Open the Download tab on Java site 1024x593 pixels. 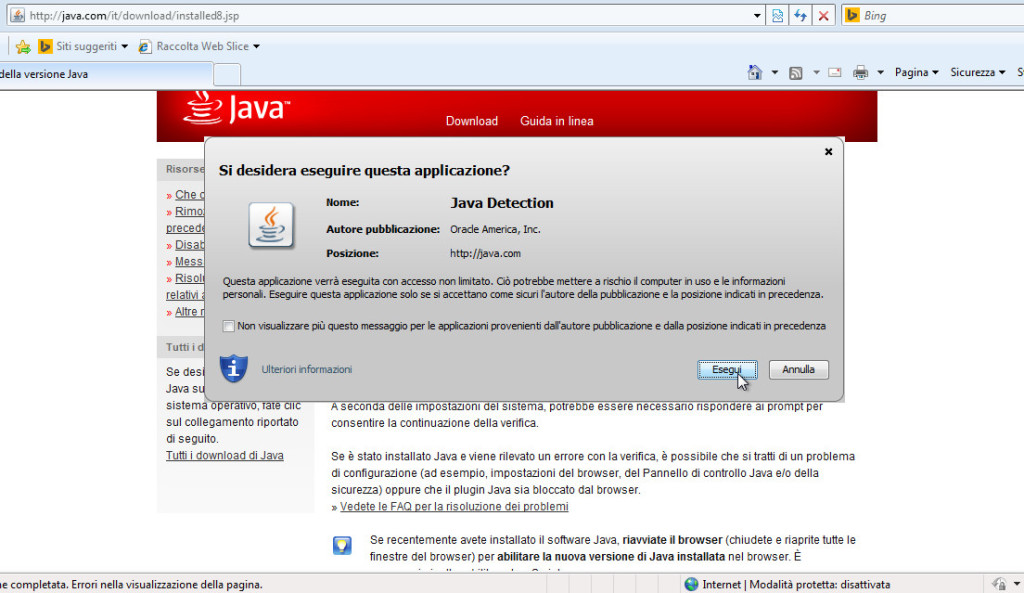(472, 121)
